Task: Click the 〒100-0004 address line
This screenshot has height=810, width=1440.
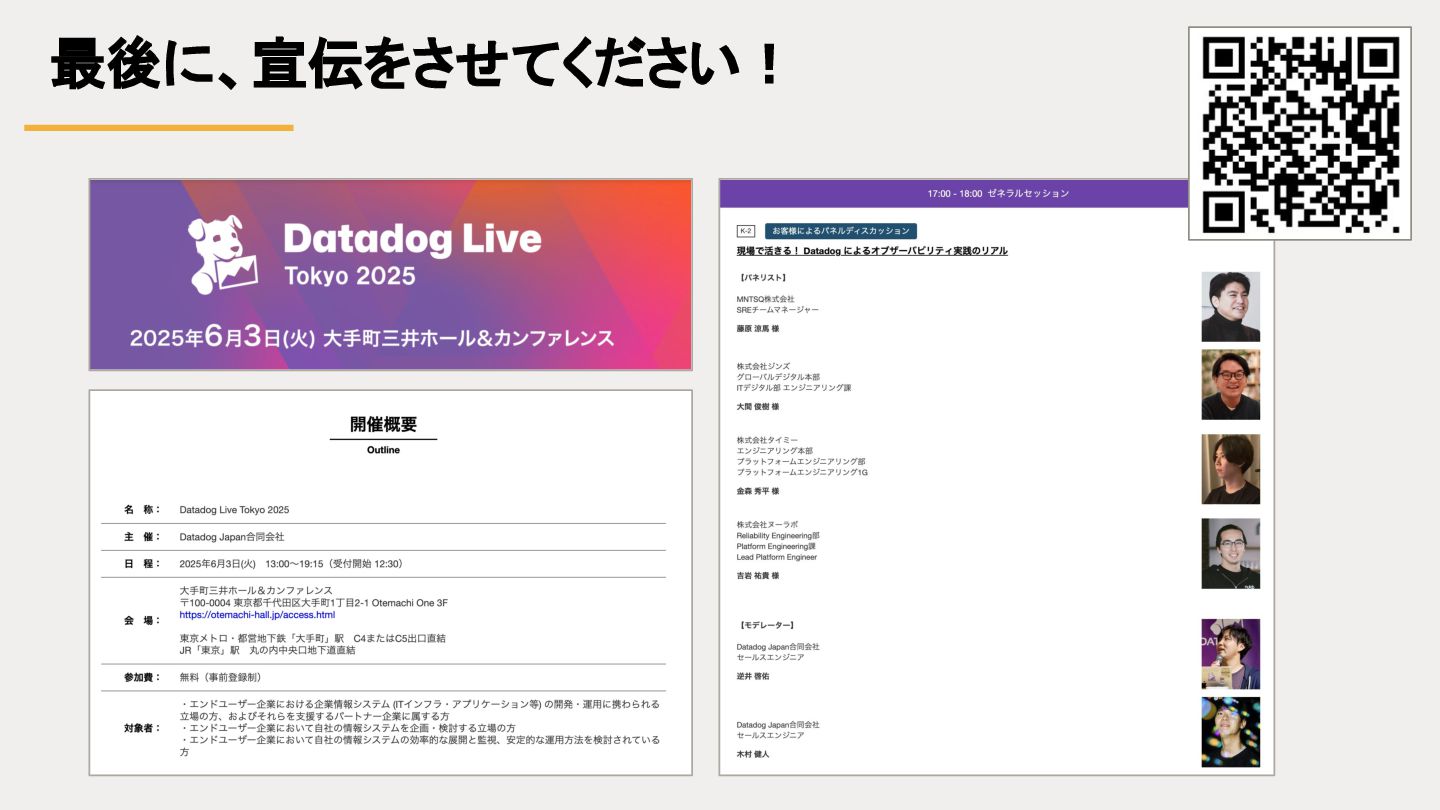Action: coord(313,603)
